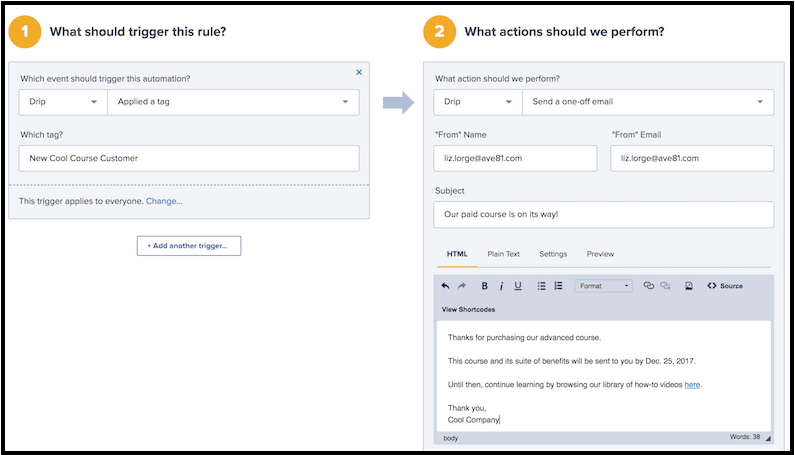Click the redo arrow in editor toolbar
This screenshot has width=795, height=455.
(x=462, y=286)
